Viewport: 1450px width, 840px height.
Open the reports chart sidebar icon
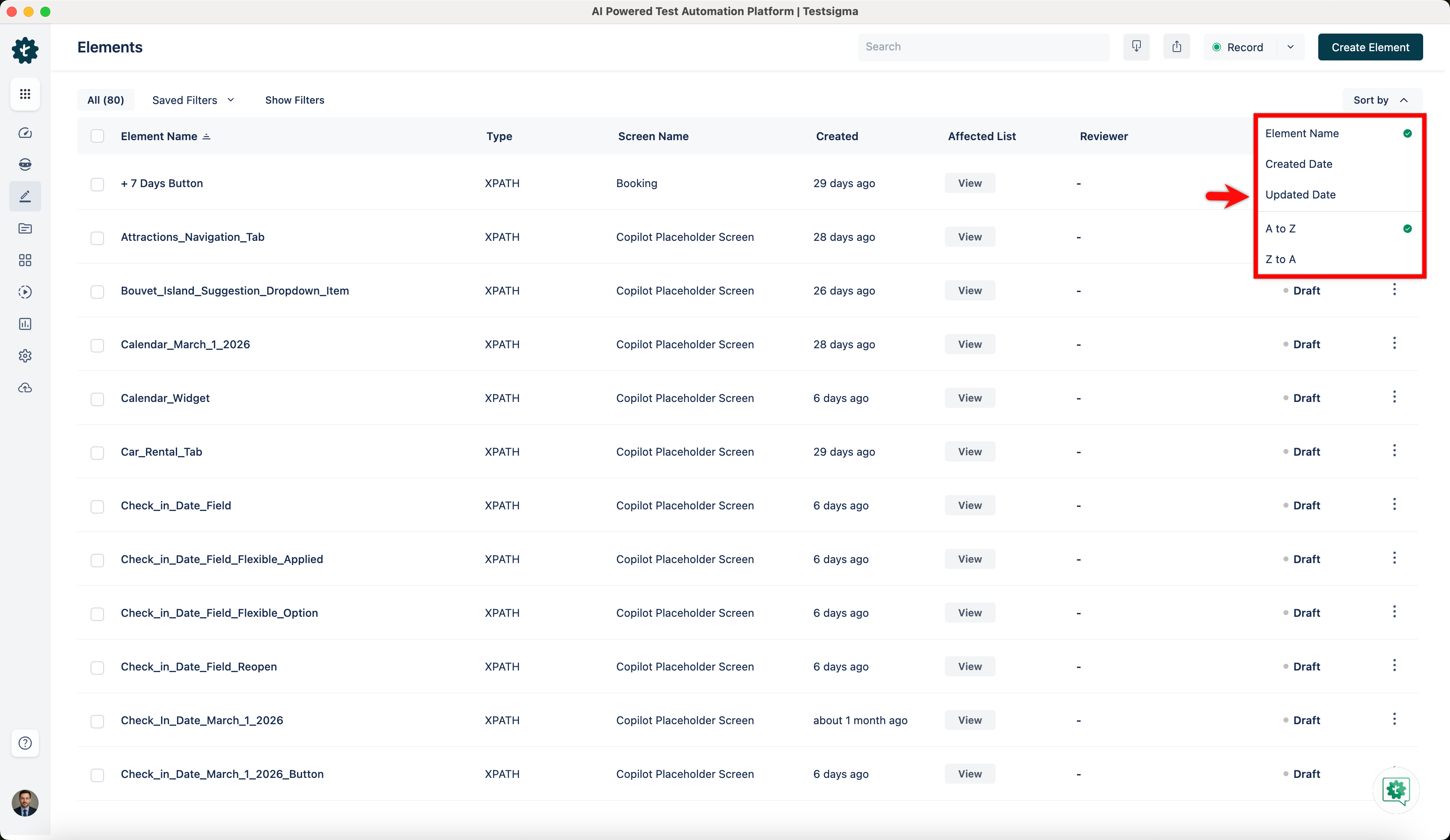25,324
